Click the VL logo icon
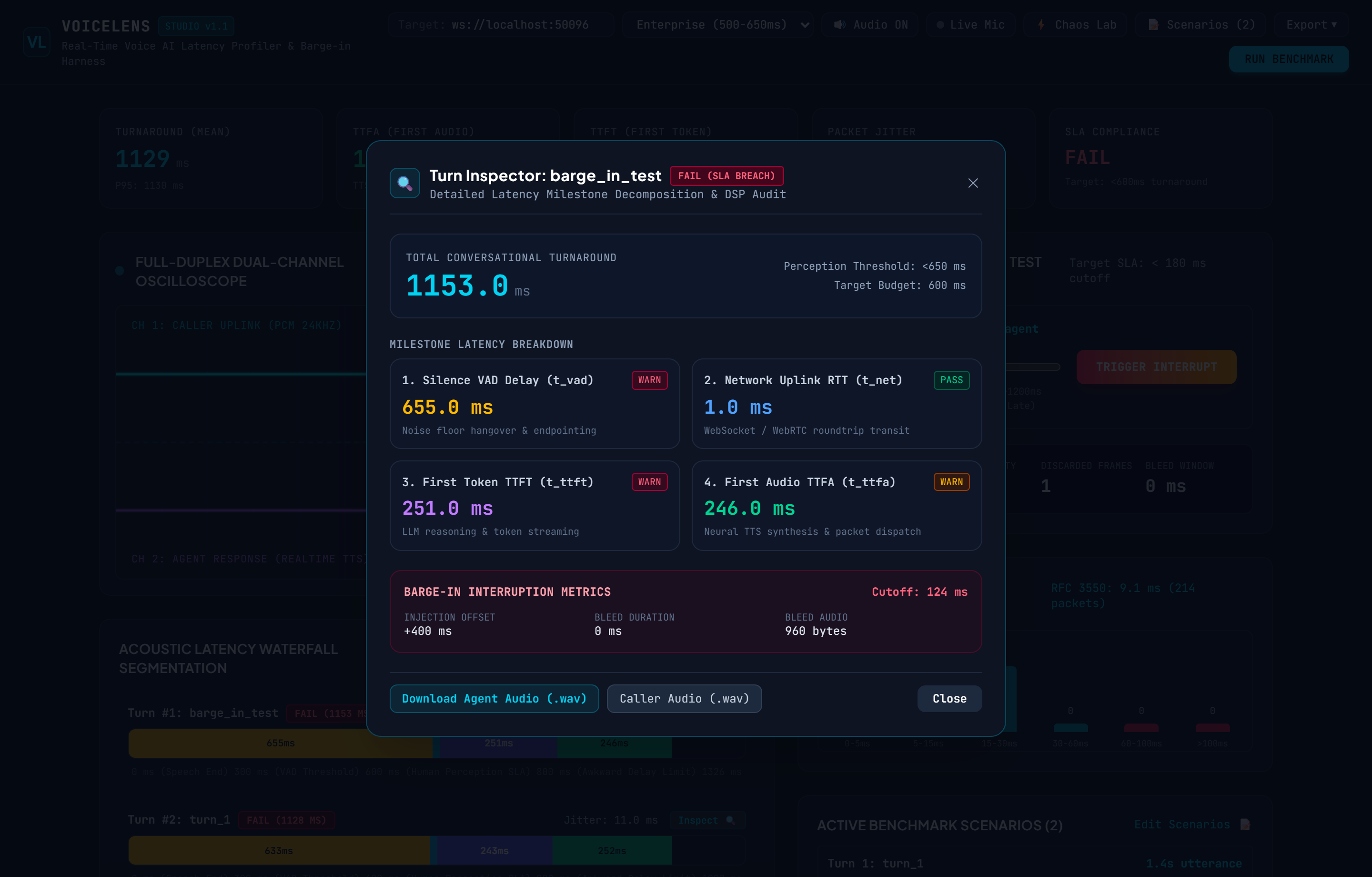 [37, 41]
